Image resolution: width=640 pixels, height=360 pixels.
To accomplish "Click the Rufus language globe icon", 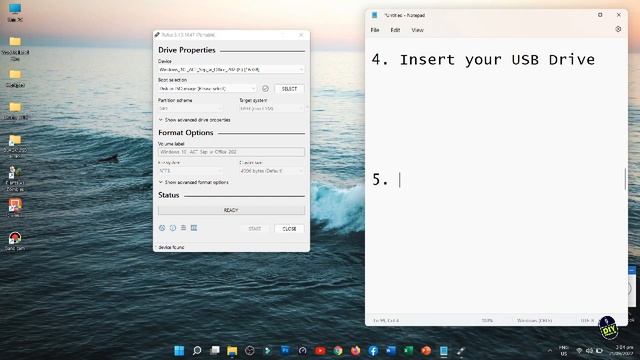I will coord(162,228).
